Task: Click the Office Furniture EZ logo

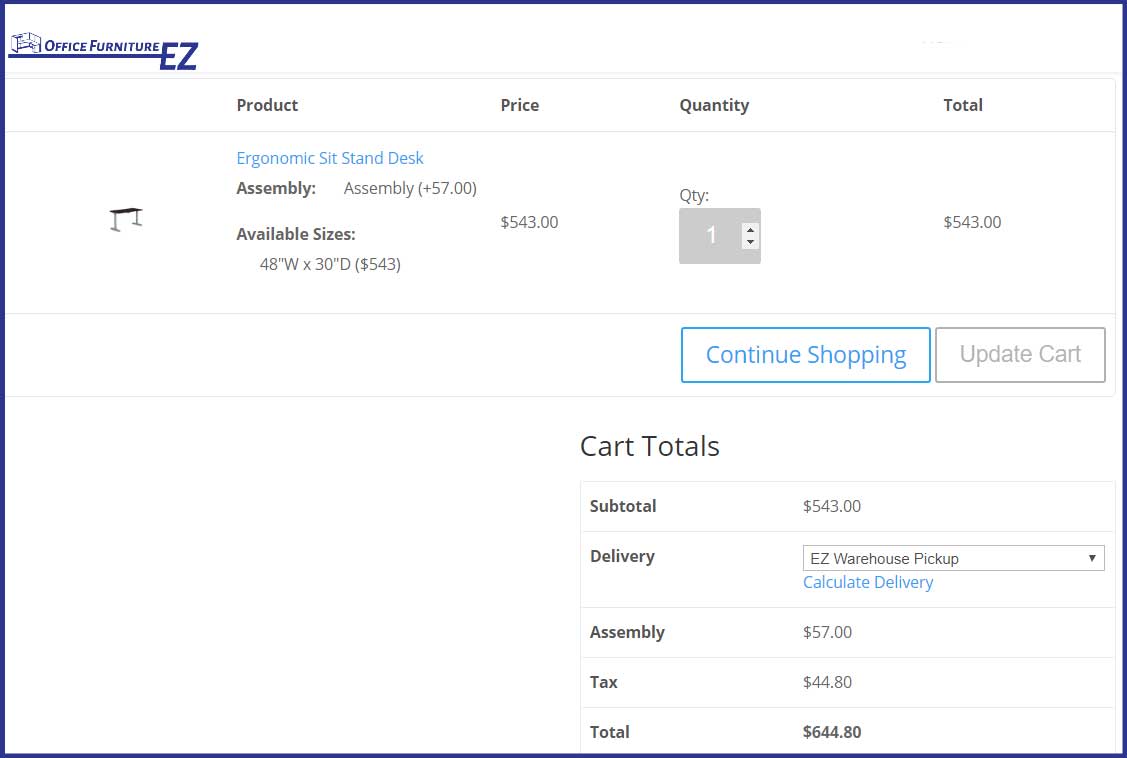Action: click(104, 52)
